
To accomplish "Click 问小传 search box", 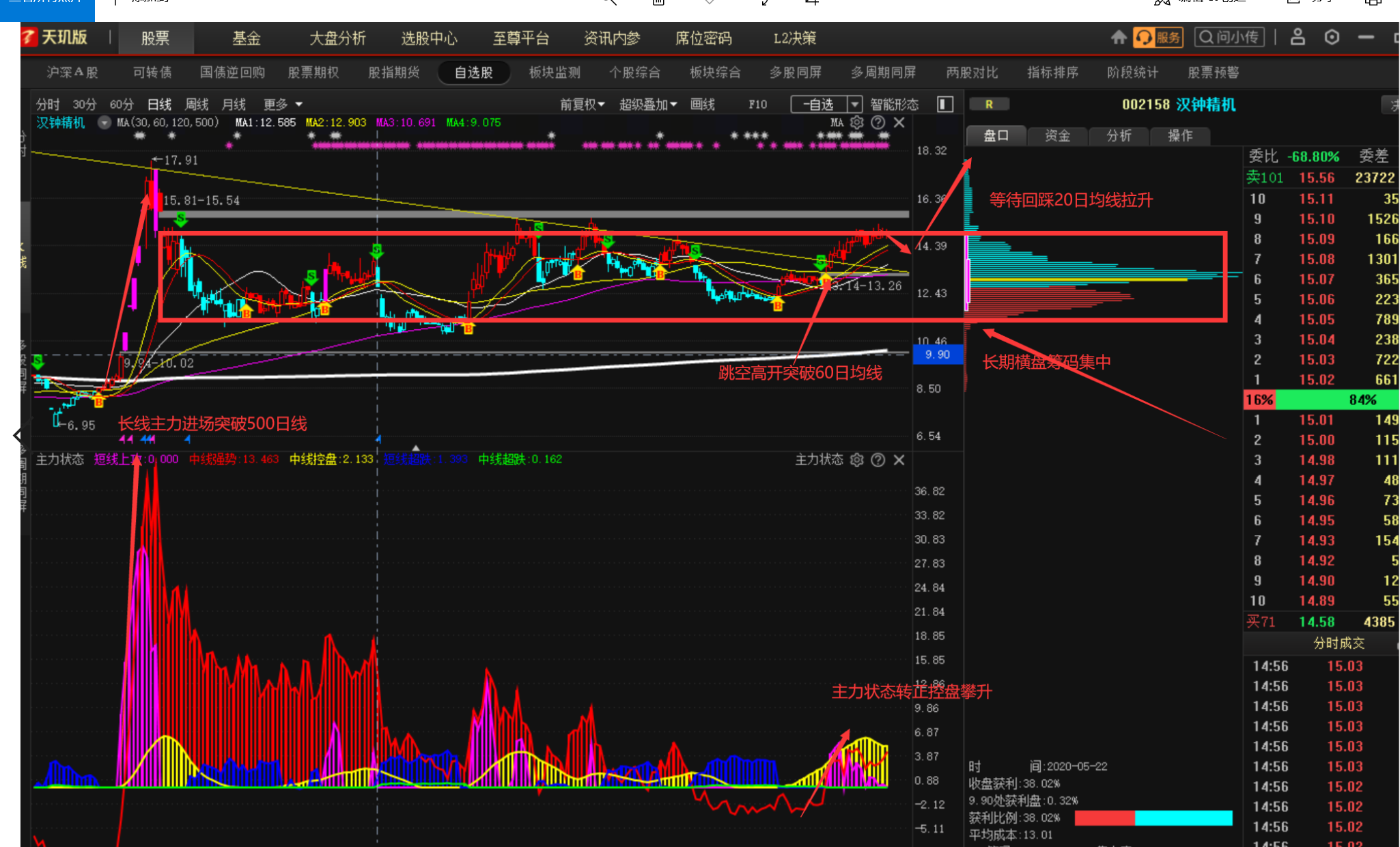I will pyautogui.click(x=1229, y=38).
